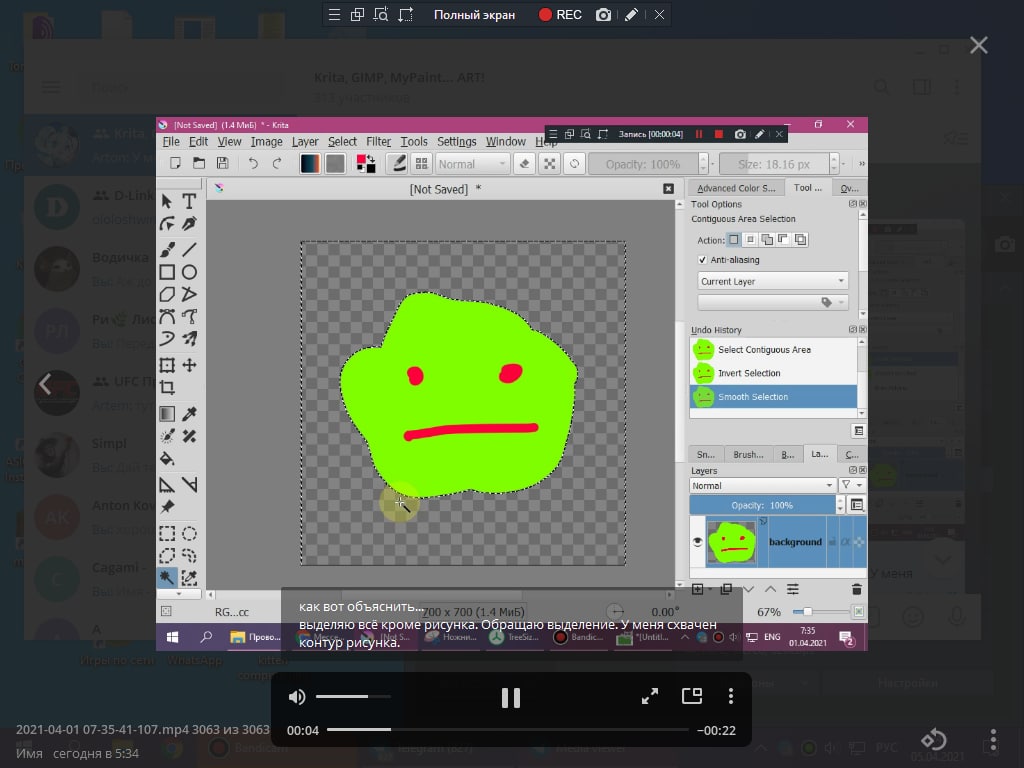The image size is (1024, 768).
Task: Open the Filter menu in Krita
Action: (378, 142)
